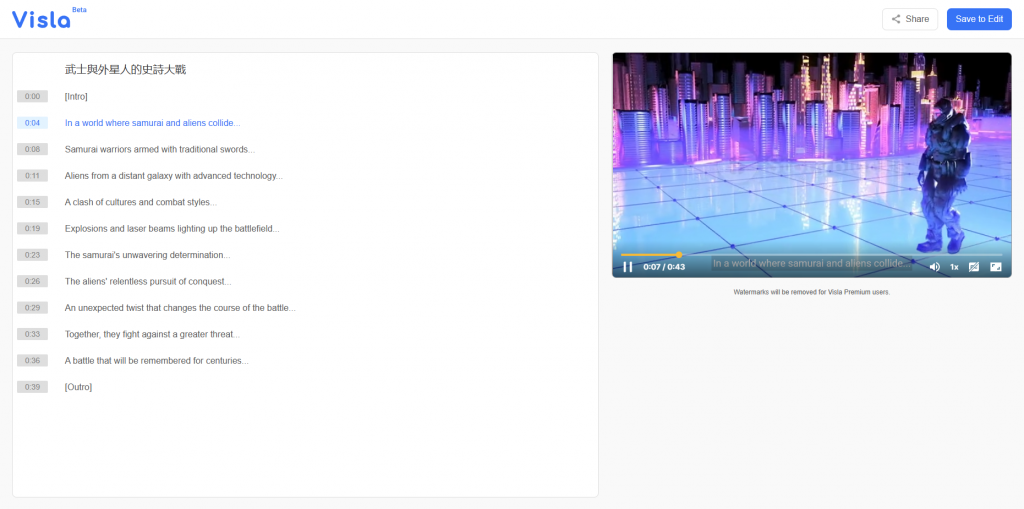Image resolution: width=1024 pixels, height=509 pixels.
Task: Click the Chinese video title text
Action: coord(125,70)
